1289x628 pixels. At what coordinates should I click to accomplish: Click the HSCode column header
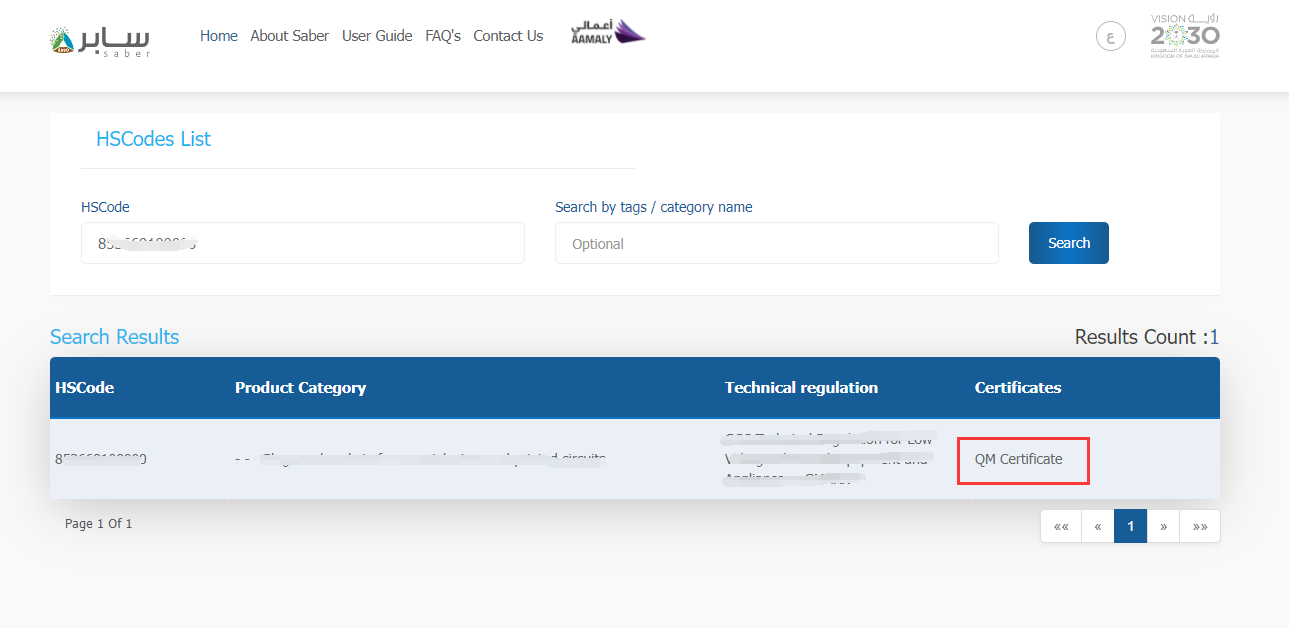click(x=85, y=388)
